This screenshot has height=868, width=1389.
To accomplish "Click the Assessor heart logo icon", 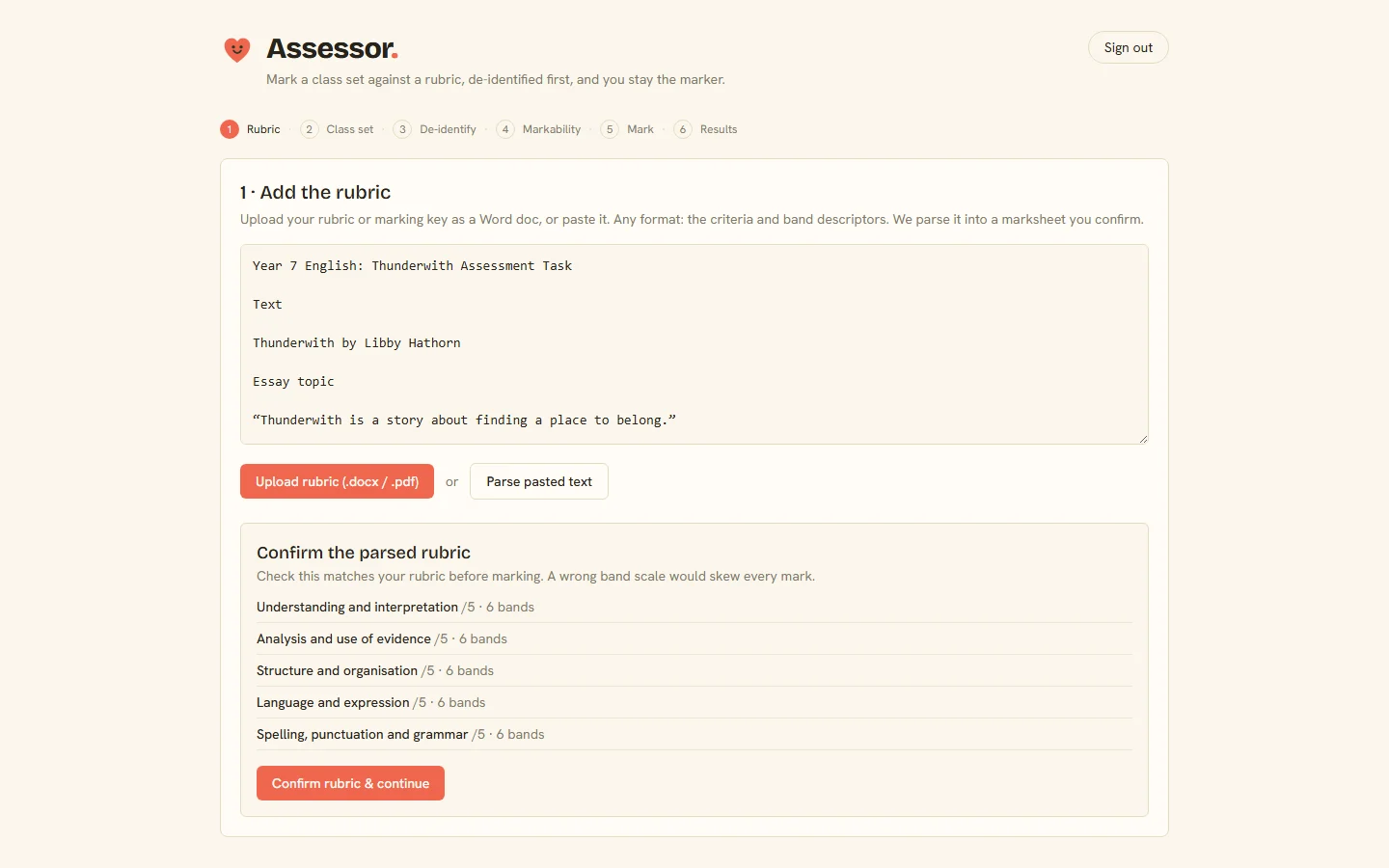I will click(237, 49).
